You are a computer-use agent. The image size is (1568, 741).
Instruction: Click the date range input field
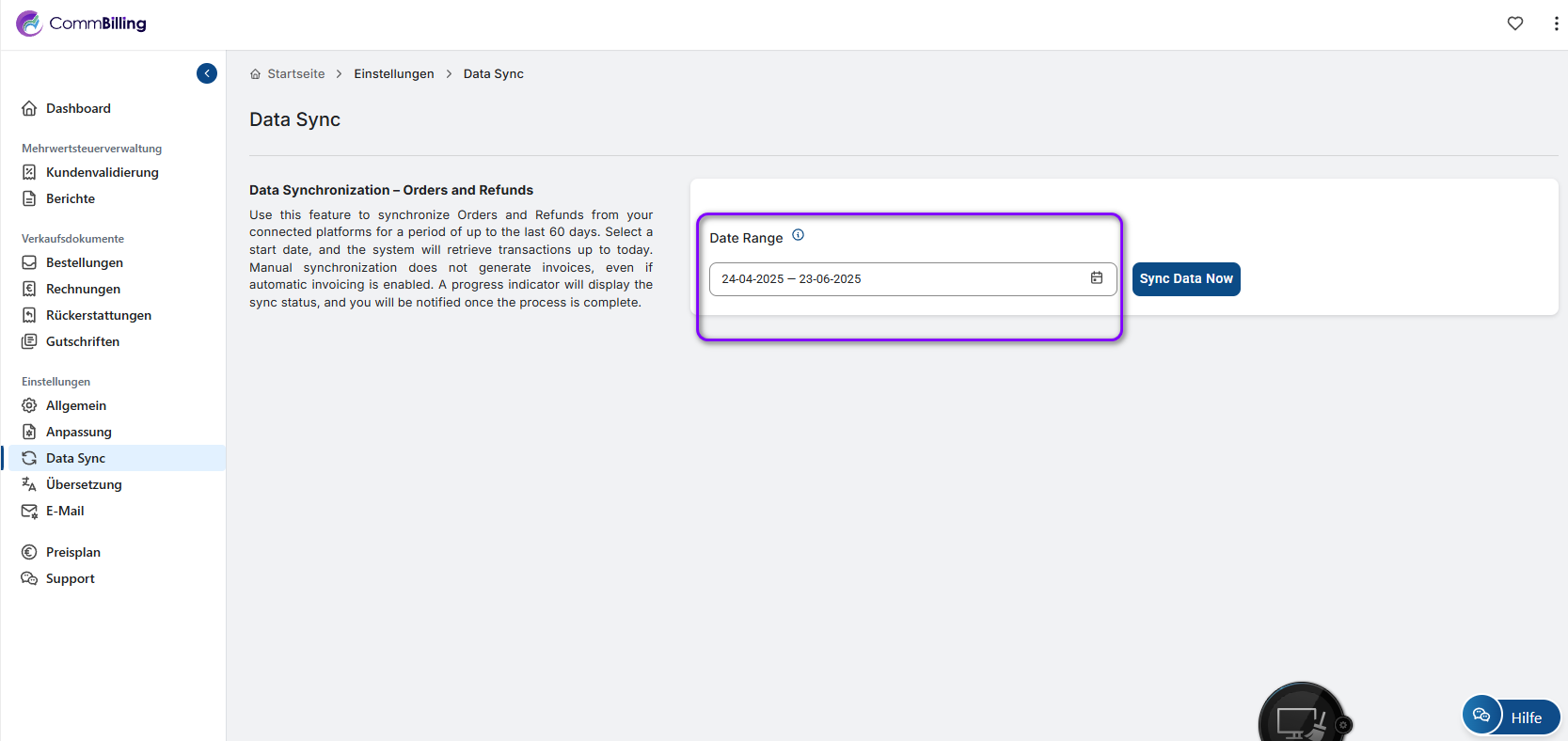click(x=894, y=279)
